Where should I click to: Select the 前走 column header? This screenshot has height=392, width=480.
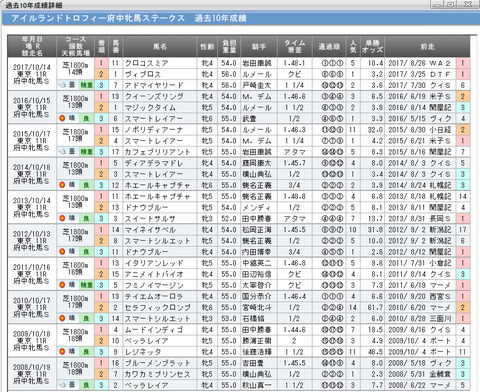427,46
